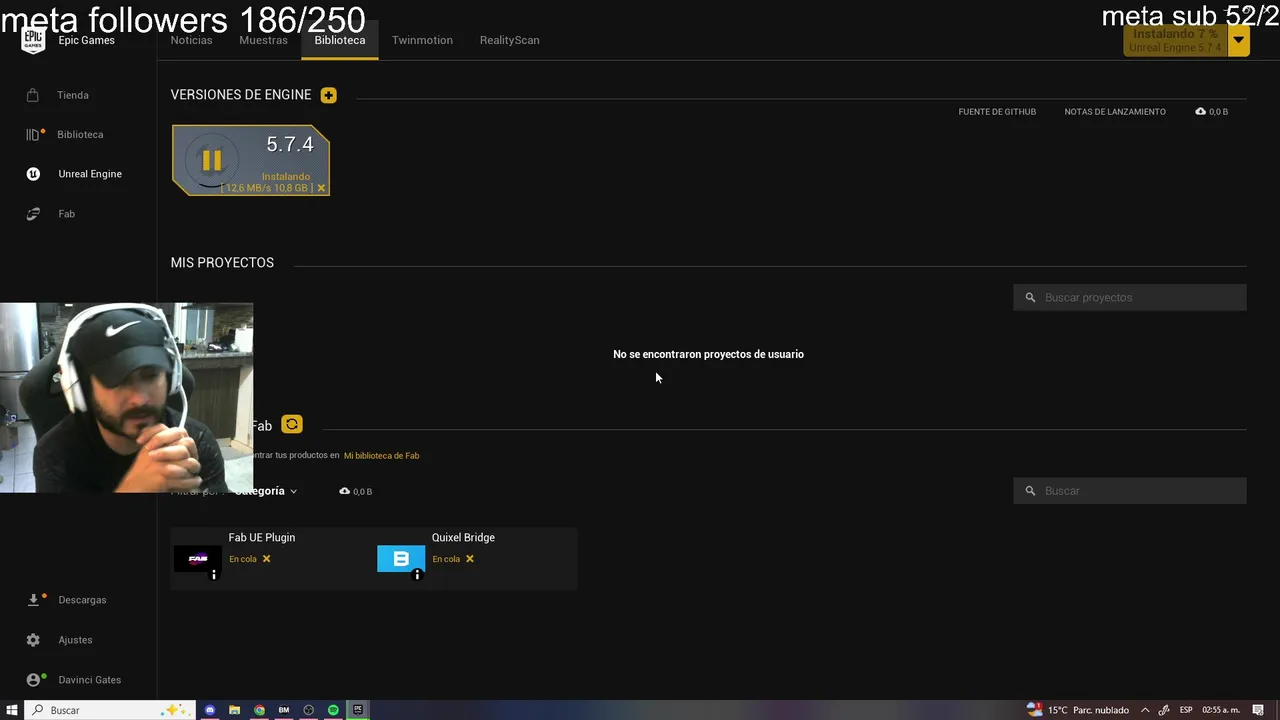Open the Epic Games logo home
Viewport: 1280px width, 720px height.
[33, 40]
